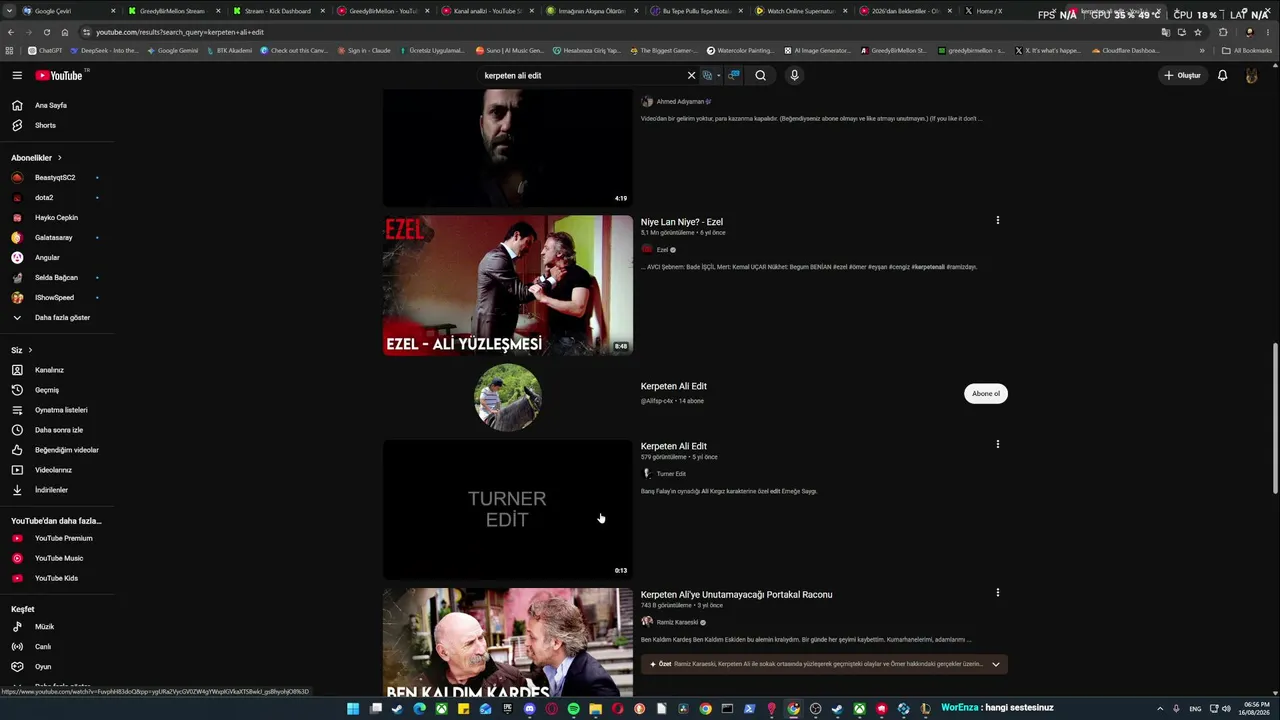Open options for Portakal Raconu video
The image size is (1280, 720).
point(997,593)
